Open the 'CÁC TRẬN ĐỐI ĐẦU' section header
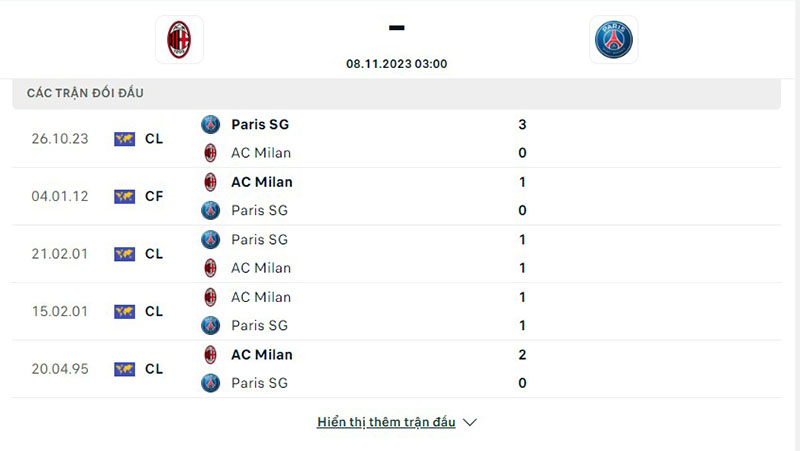This screenshot has width=800, height=451. [86, 93]
